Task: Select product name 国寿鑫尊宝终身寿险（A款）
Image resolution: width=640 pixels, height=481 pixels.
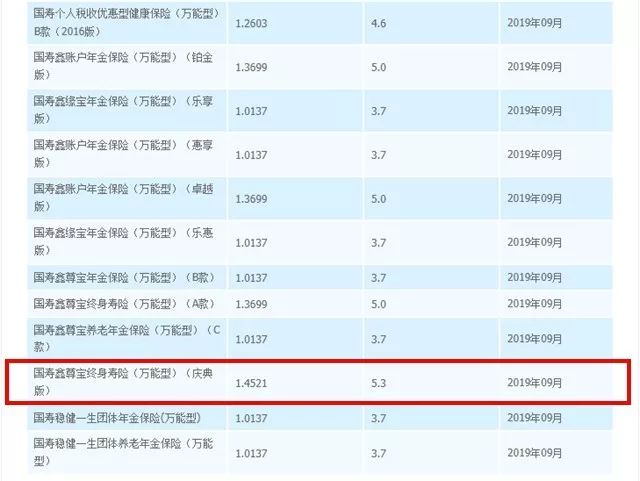Action: 124,303
